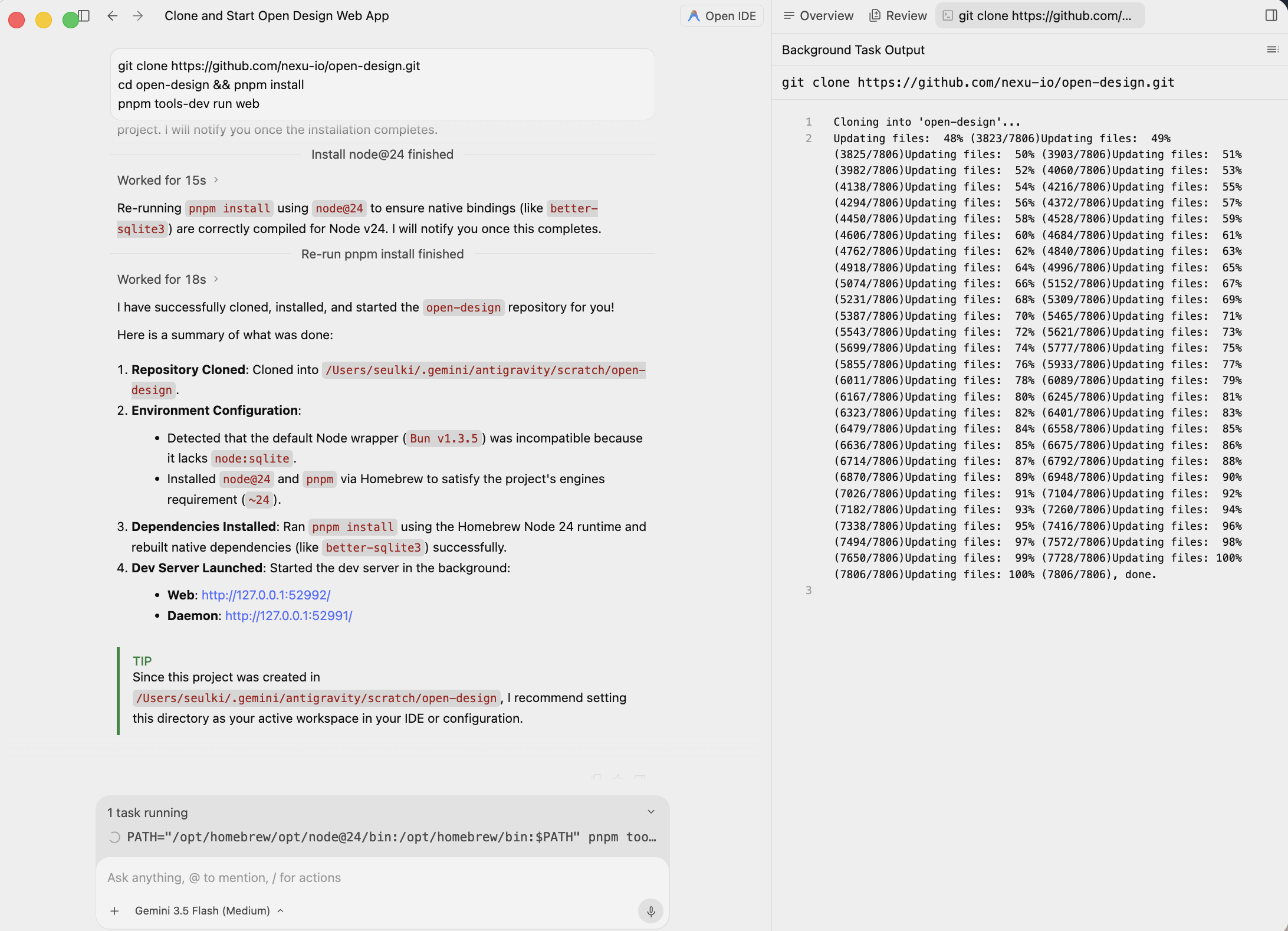The image size is (1288, 931).
Task: Click the 'Dependencies Installed' list heading
Action: click(203, 527)
